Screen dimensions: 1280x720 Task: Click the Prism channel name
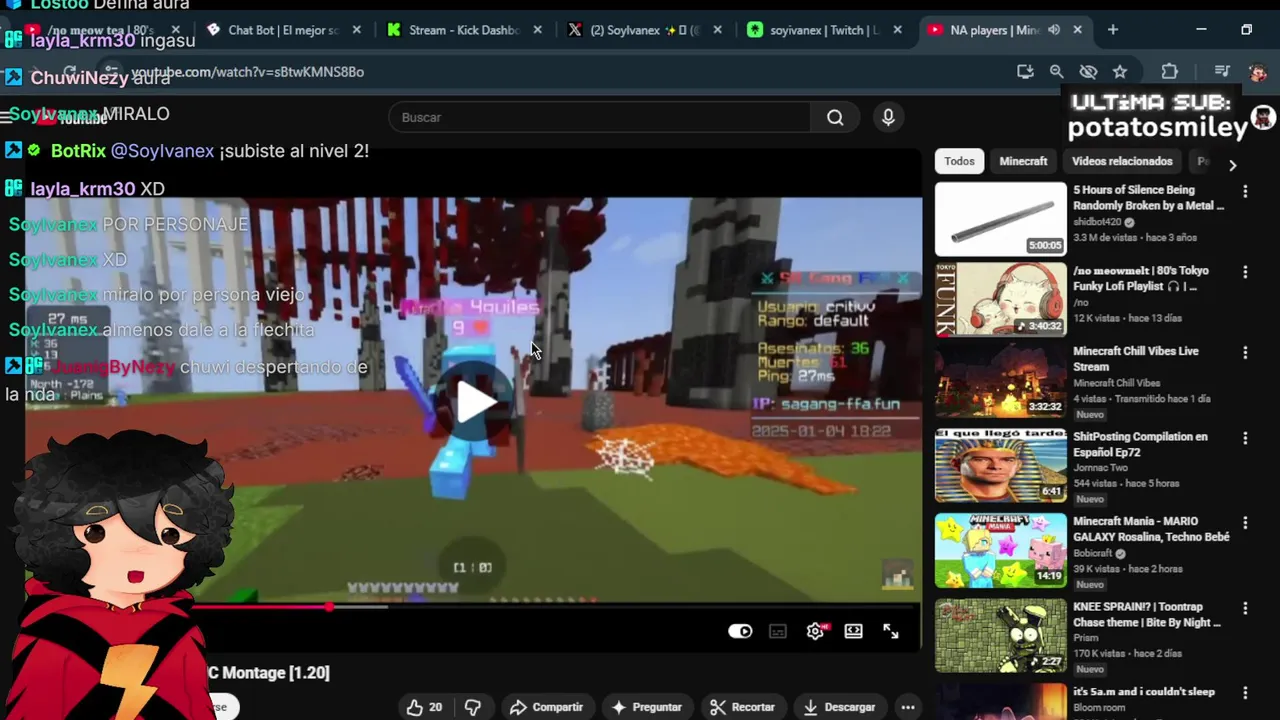pyautogui.click(x=1085, y=638)
